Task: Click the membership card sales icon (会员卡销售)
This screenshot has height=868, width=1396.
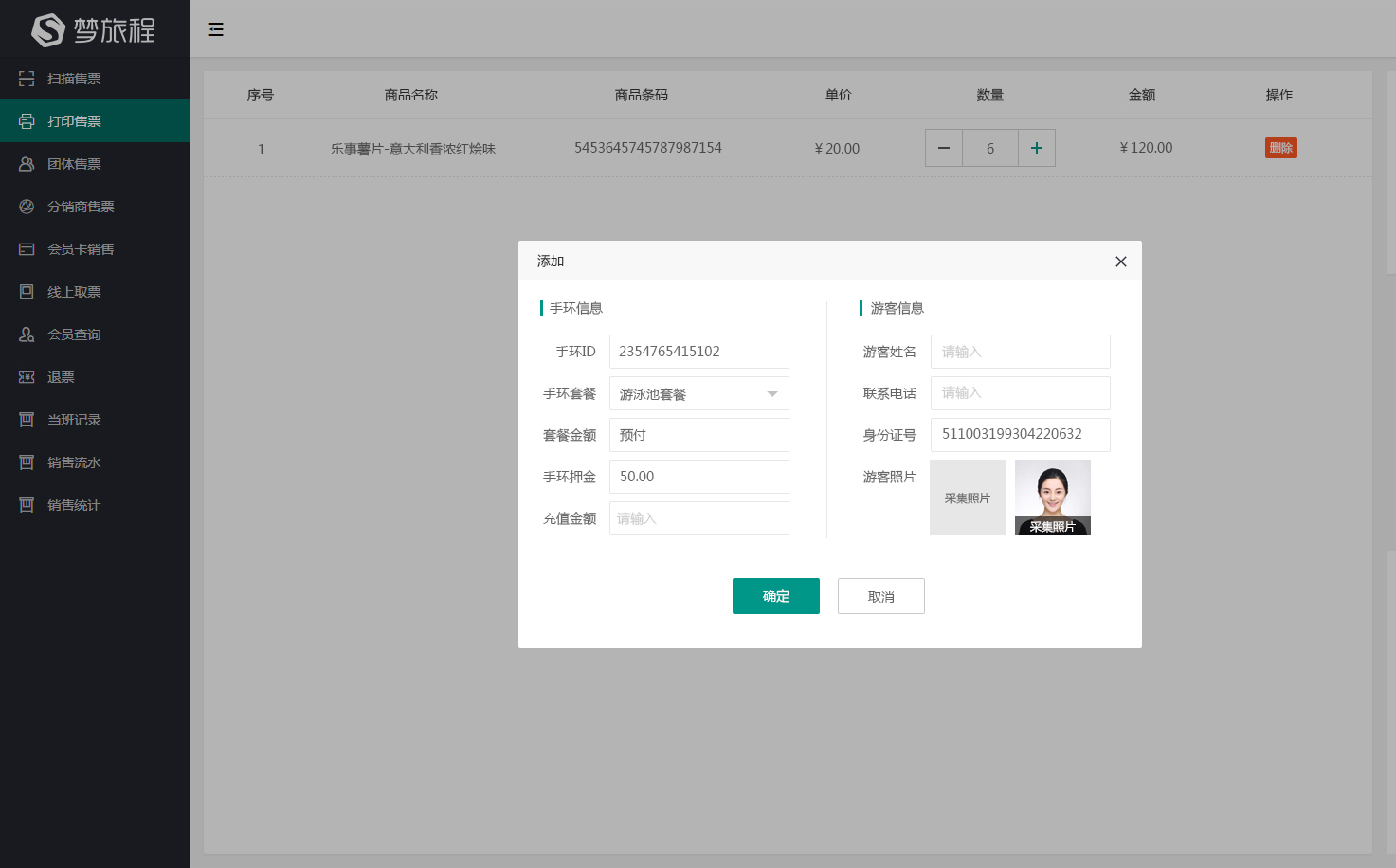Action: pyautogui.click(x=27, y=249)
